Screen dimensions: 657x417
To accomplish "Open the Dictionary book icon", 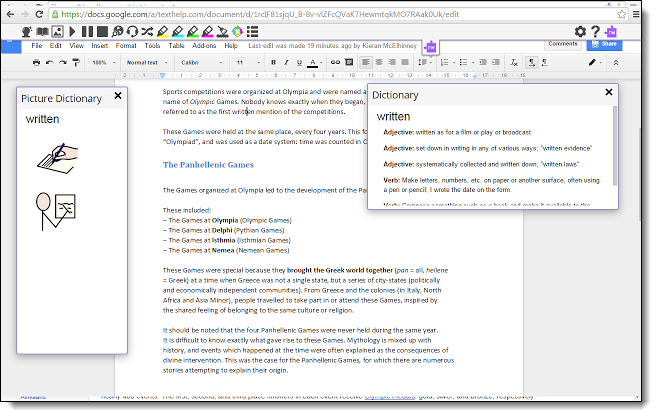I will 42,32.
